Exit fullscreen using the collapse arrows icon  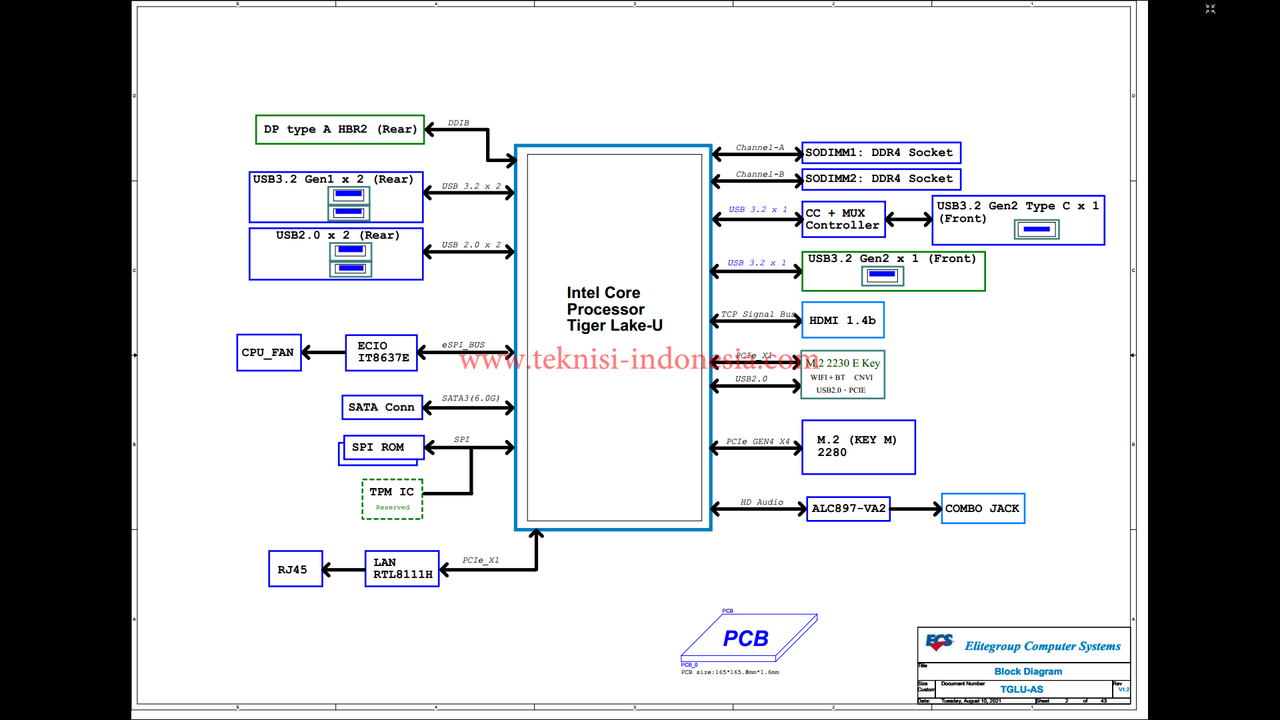pyautogui.click(x=1210, y=9)
